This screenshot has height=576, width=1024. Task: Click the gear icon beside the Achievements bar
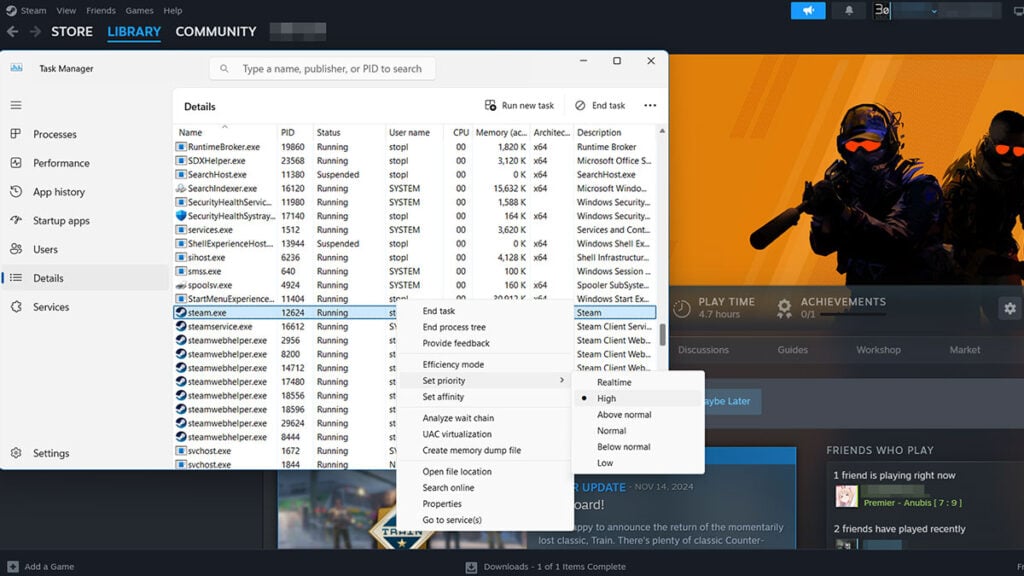(1010, 308)
